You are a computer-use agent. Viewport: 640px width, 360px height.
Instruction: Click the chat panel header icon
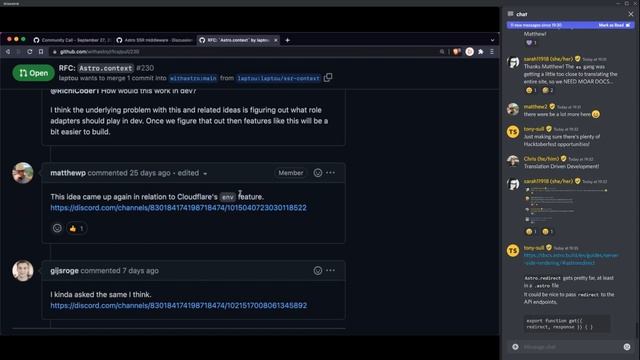click(510, 14)
